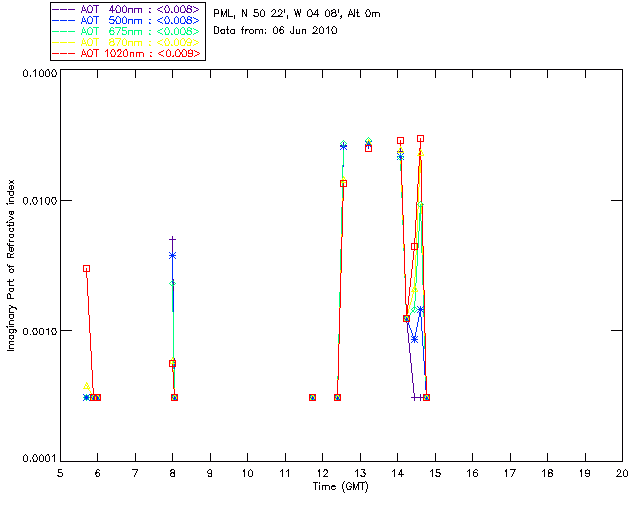Click the red square marker just after time 13

pyautogui.click(x=369, y=149)
